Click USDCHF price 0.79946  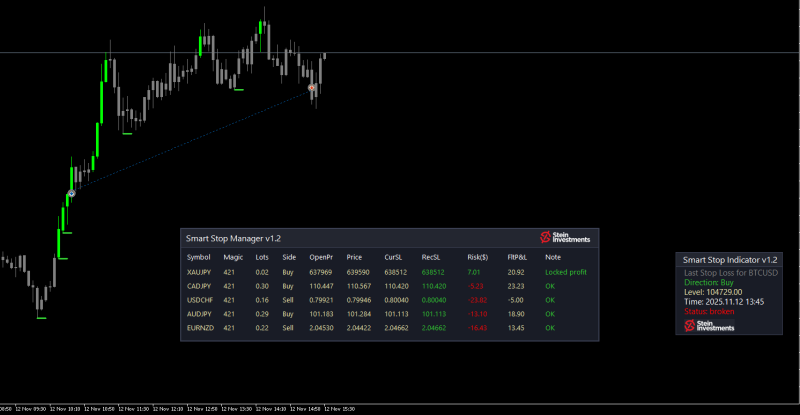pos(359,300)
